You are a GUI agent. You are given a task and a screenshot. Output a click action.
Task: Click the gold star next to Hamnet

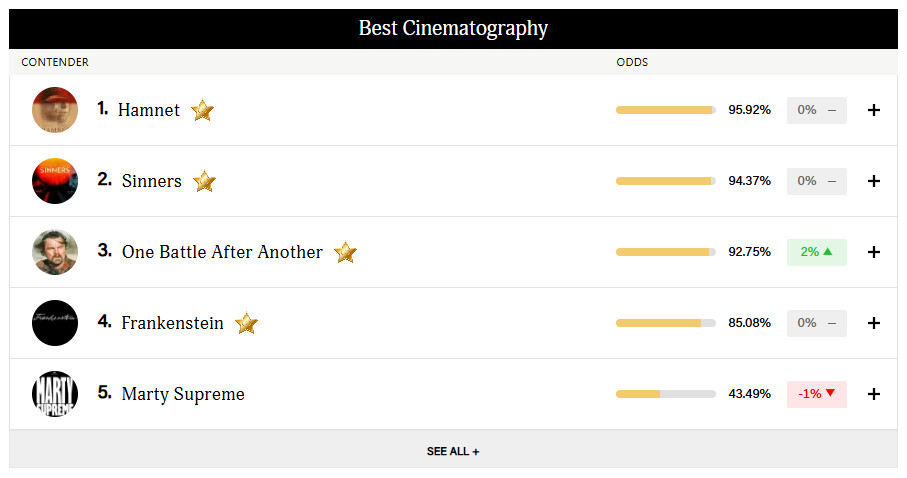202,110
